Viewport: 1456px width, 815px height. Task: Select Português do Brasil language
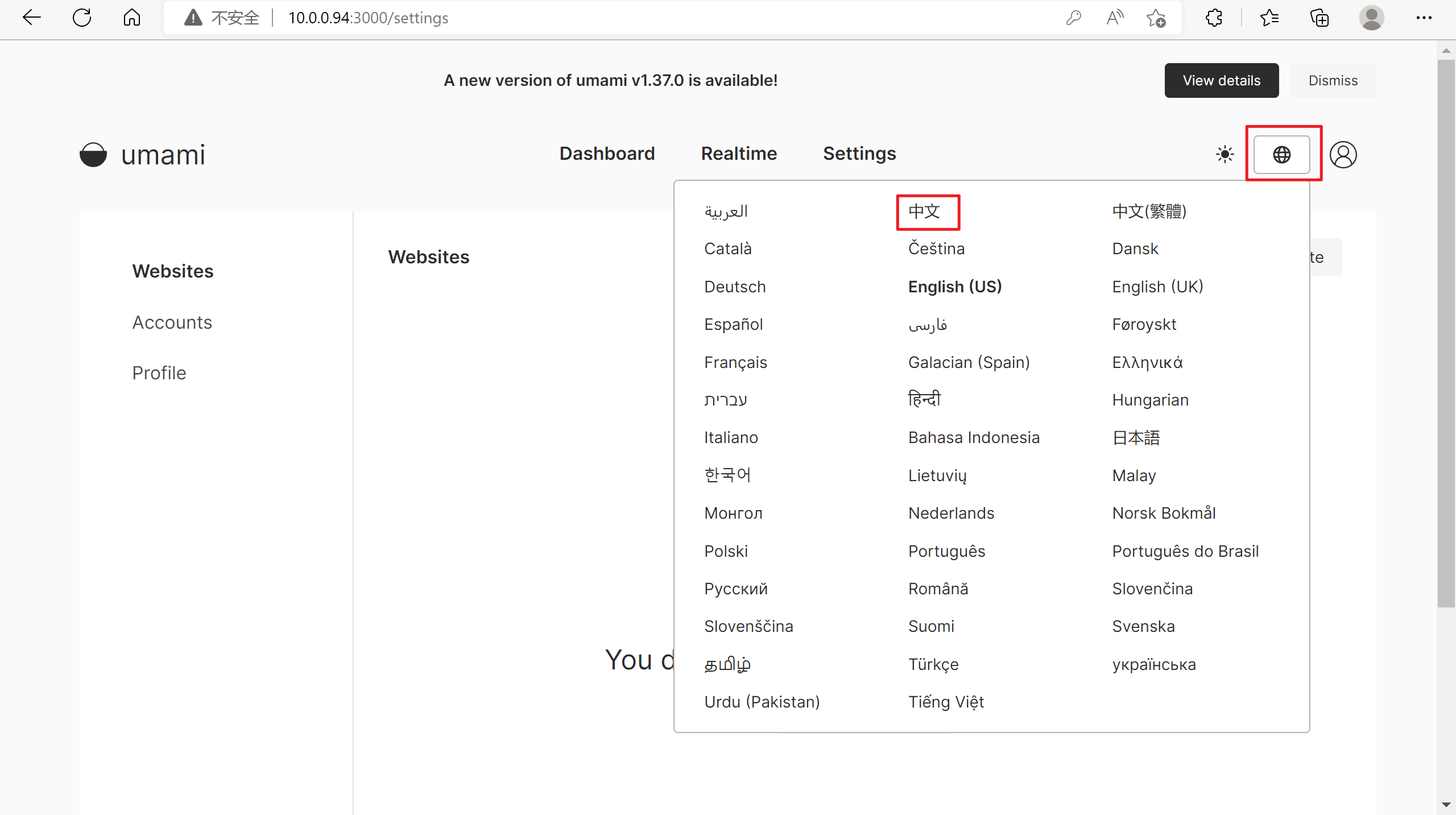coord(1185,551)
